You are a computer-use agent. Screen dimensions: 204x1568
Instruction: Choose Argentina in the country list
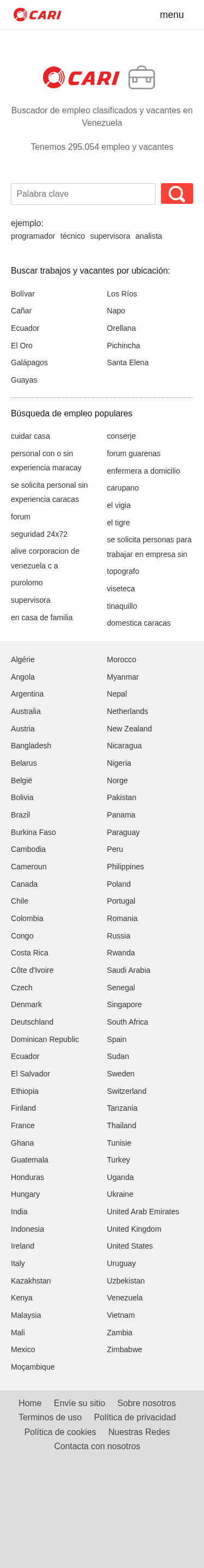[27, 694]
